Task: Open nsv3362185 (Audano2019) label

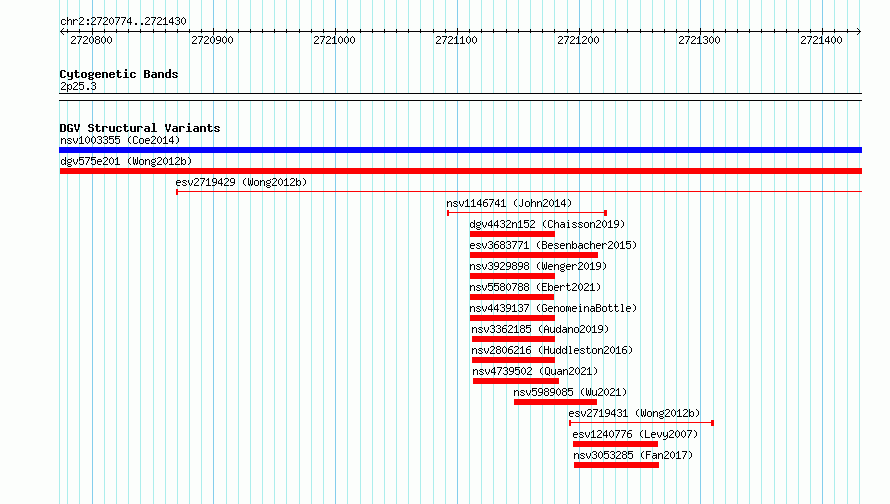Action: tap(540, 329)
